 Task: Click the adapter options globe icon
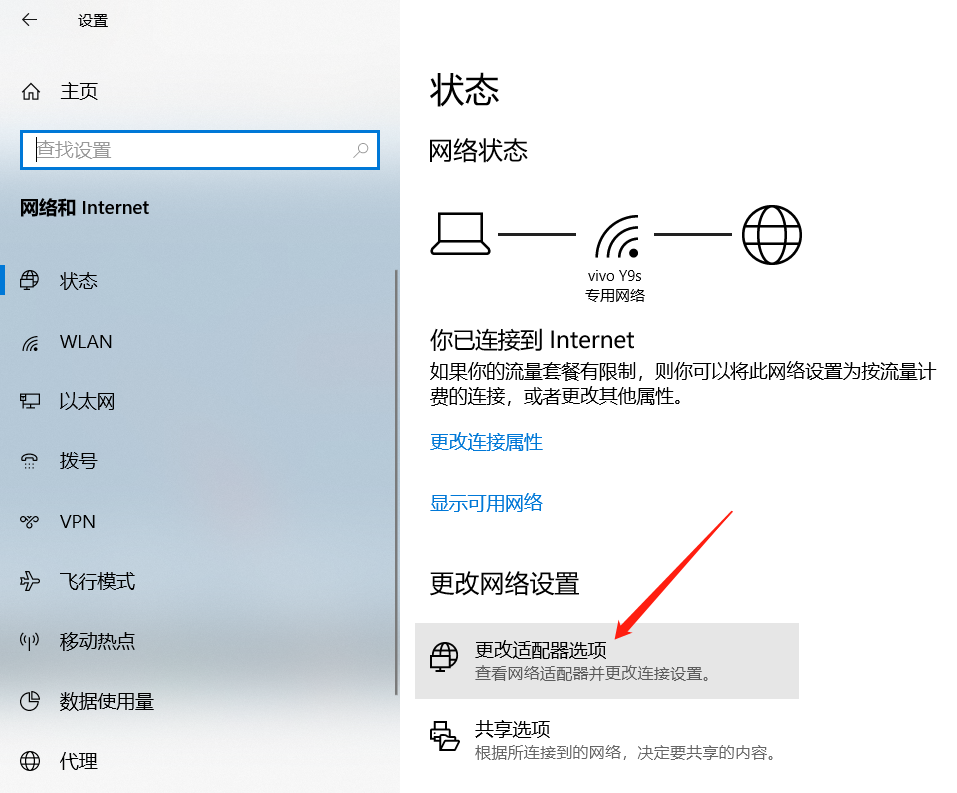tap(444, 657)
